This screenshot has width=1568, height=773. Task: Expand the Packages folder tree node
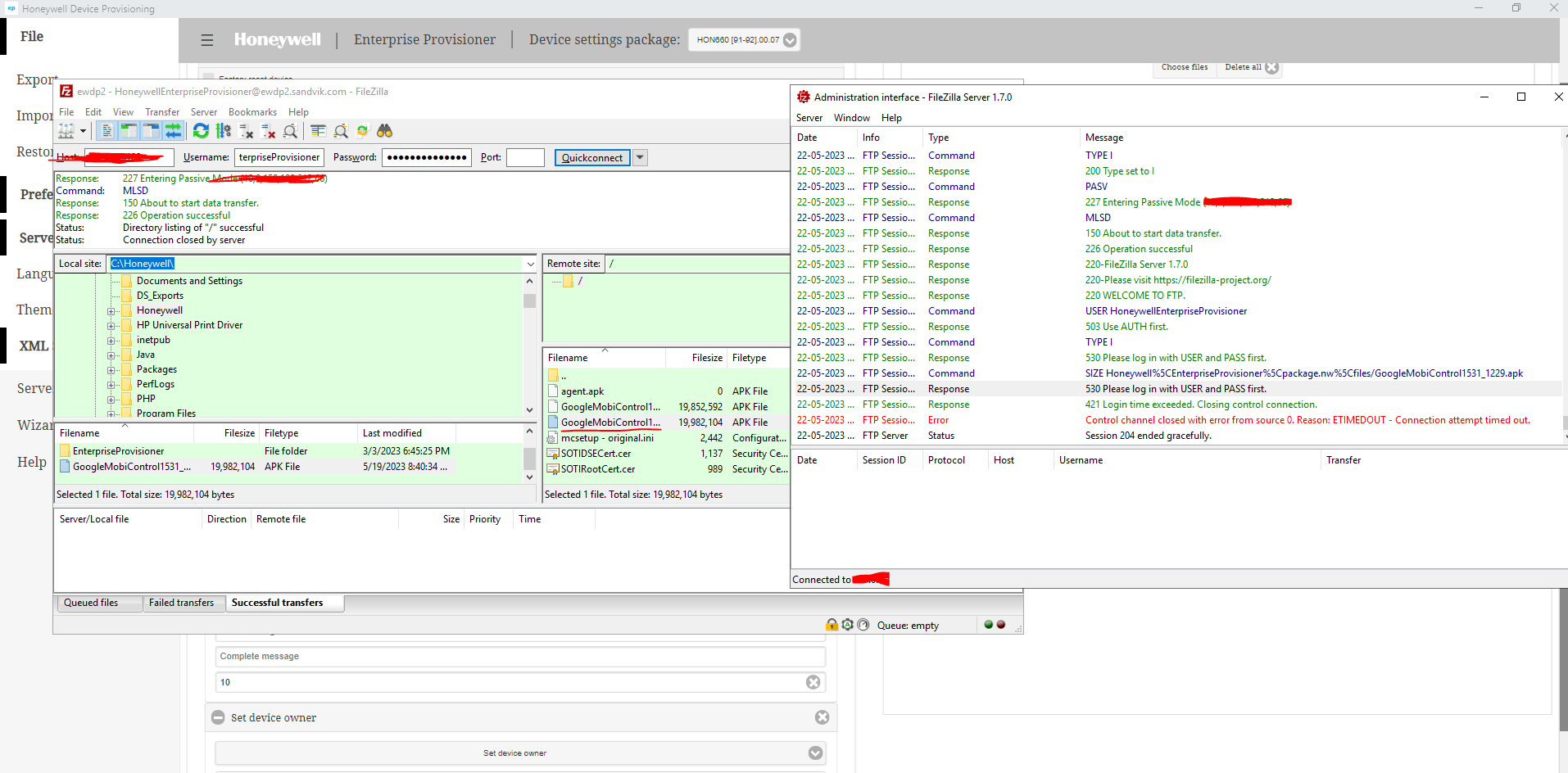click(x=111, y=370)
